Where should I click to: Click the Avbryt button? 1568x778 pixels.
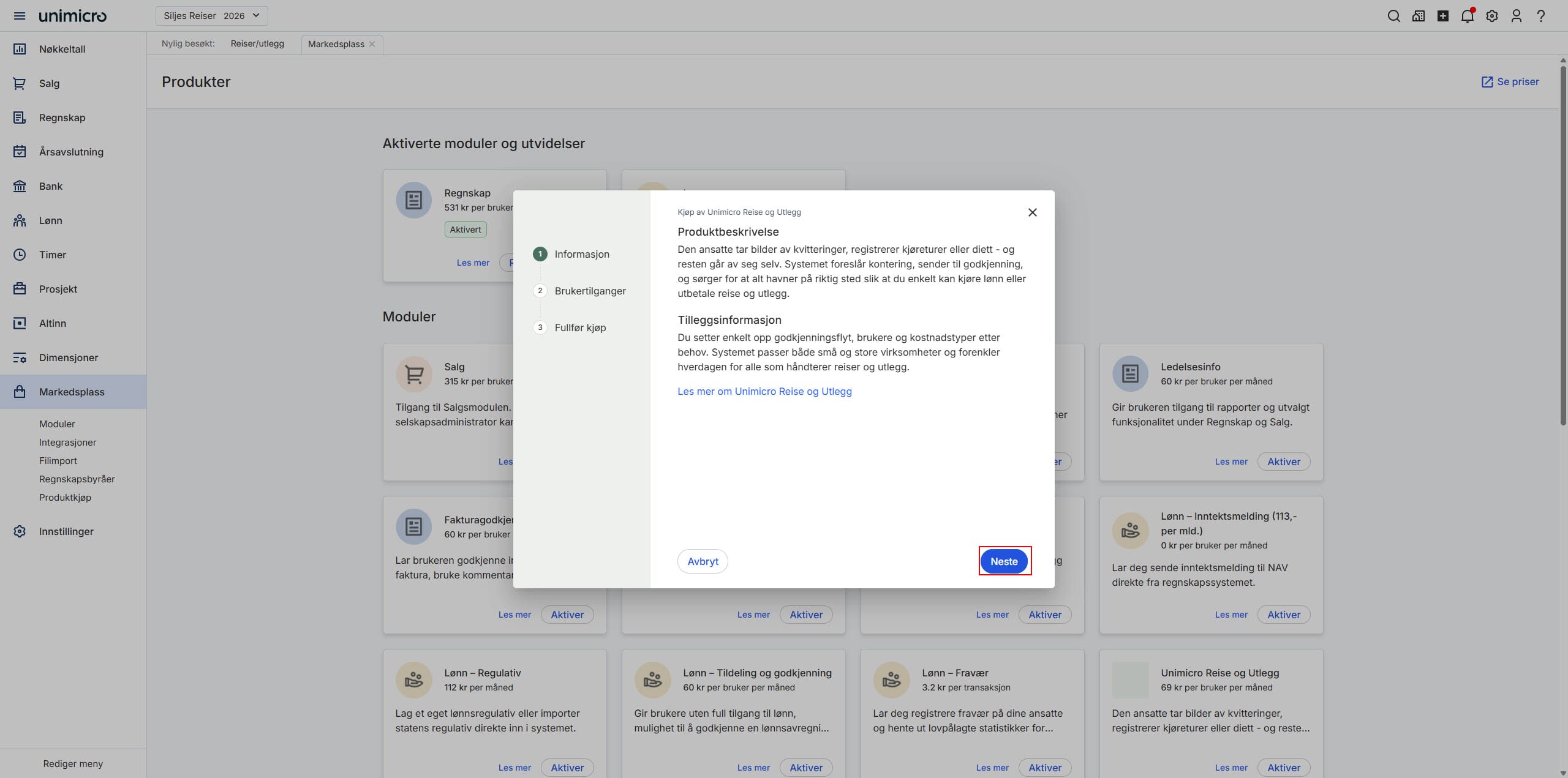pyautogui.click(x=703, y=561)
